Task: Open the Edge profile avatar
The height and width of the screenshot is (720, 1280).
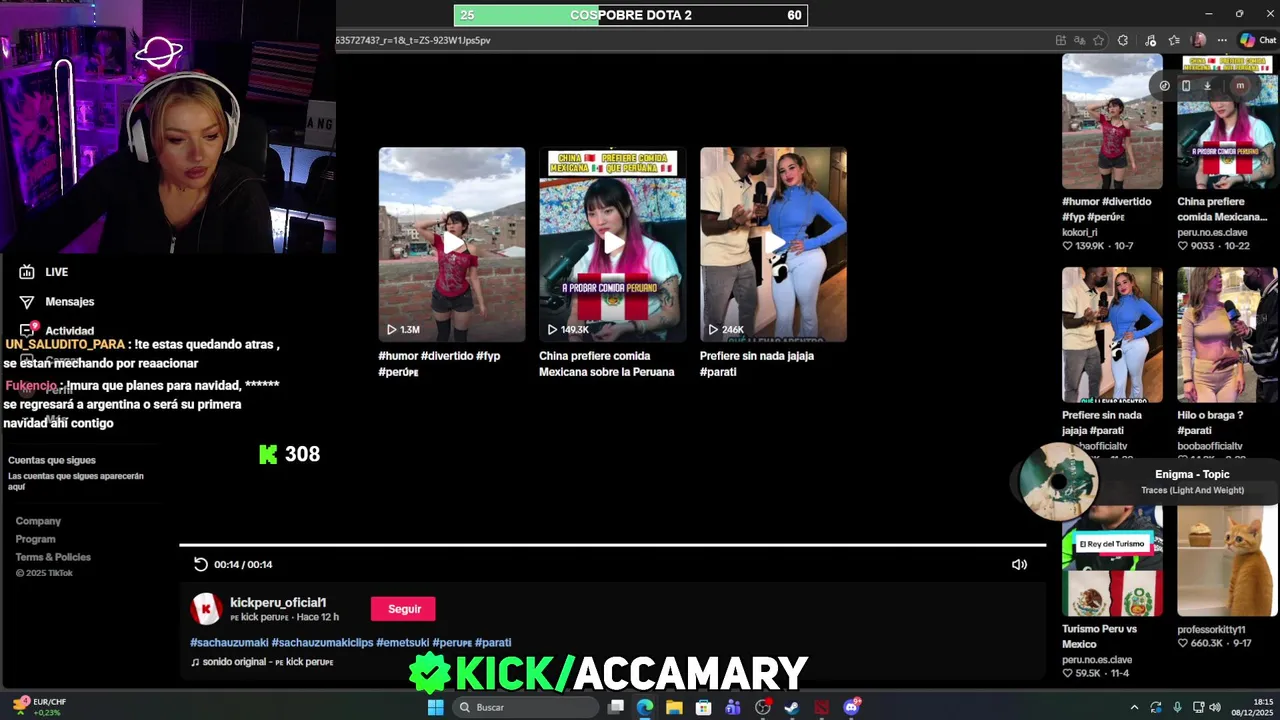Action: tap(1199, 40)
